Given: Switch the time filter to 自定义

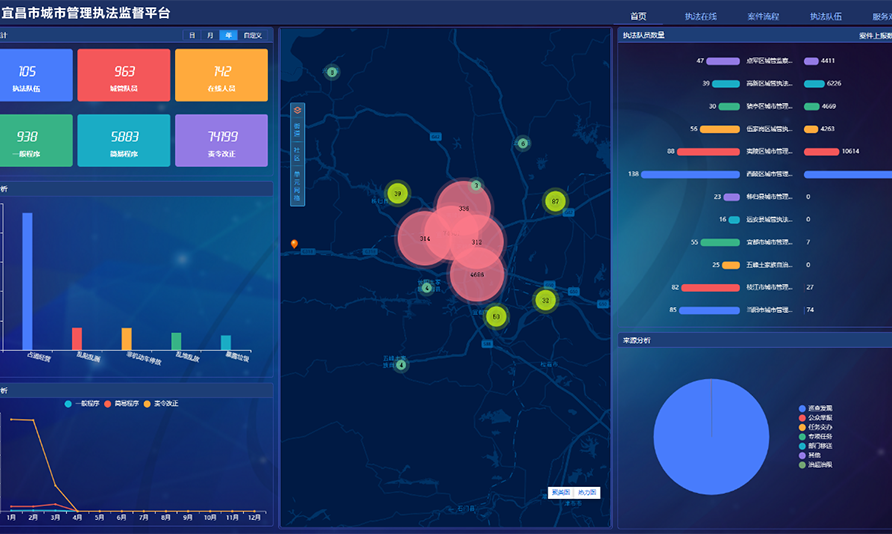Looking at the screenshot, I should [252, 35].
